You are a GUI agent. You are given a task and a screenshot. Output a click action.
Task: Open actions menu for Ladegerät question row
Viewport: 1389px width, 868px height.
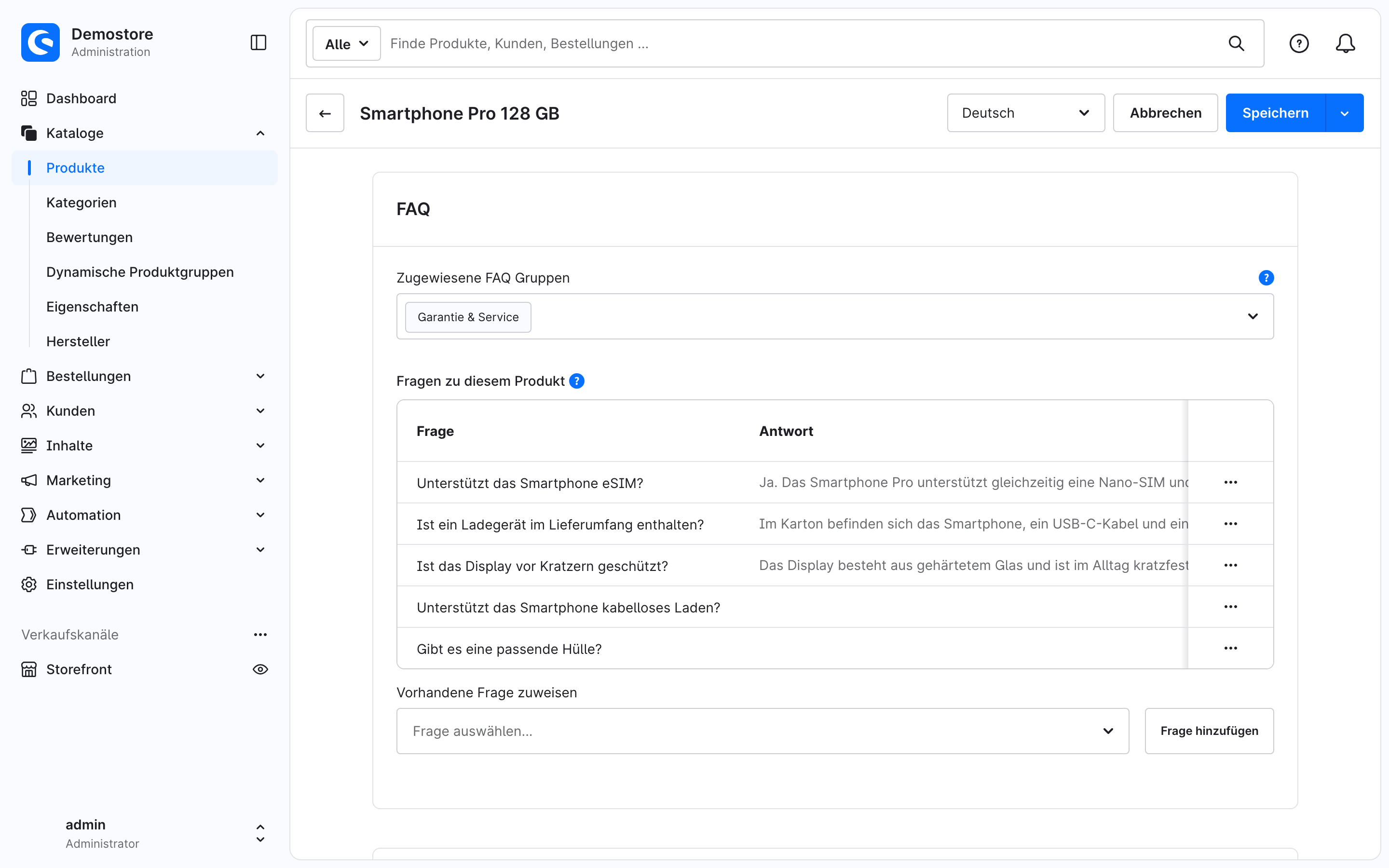pyautogui.click(x=1230, y=524)
